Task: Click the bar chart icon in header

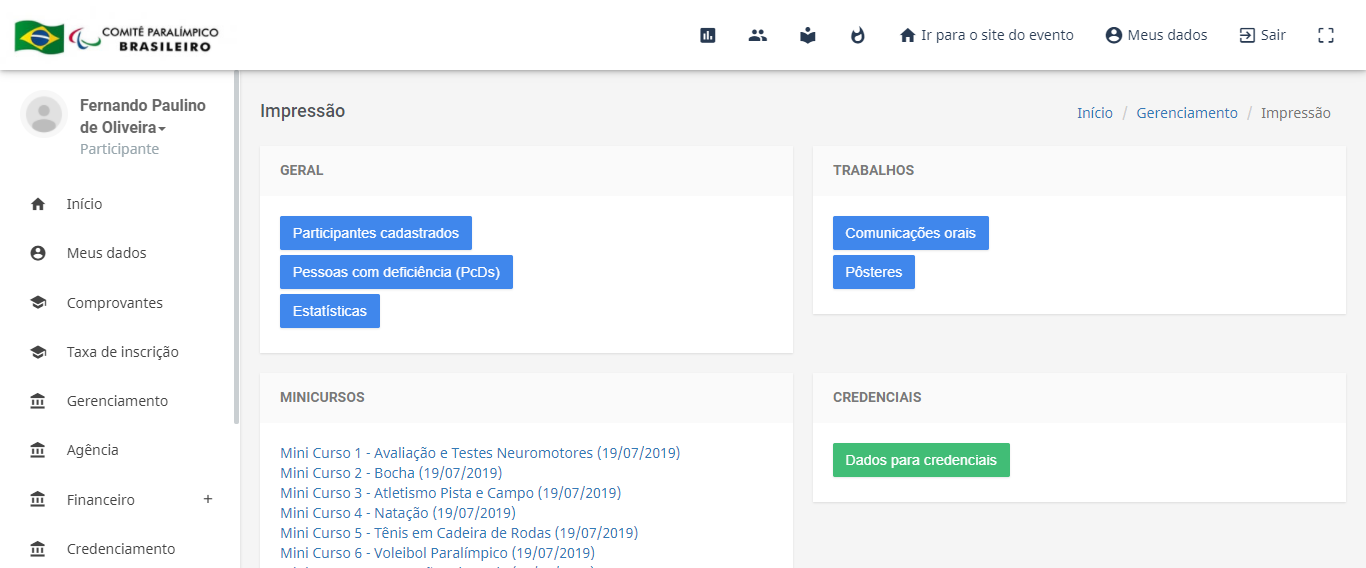Action: click(x=708, y=35)
